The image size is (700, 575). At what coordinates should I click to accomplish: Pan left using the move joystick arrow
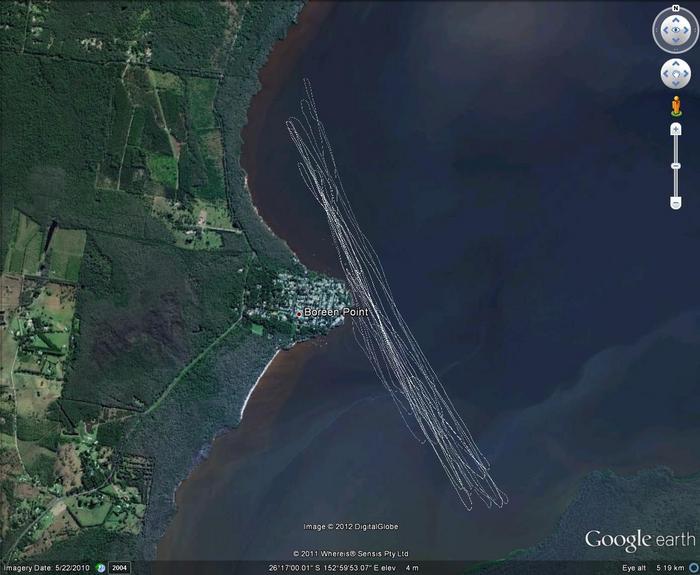click(x=663, y=74)
